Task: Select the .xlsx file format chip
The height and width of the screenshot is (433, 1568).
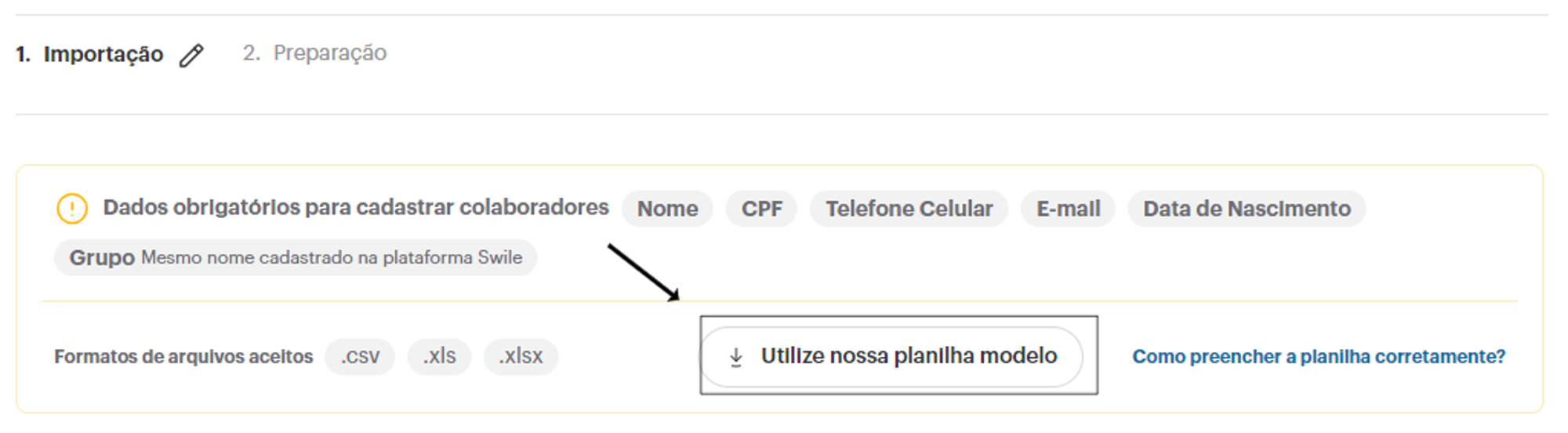Action: [521, 357]
